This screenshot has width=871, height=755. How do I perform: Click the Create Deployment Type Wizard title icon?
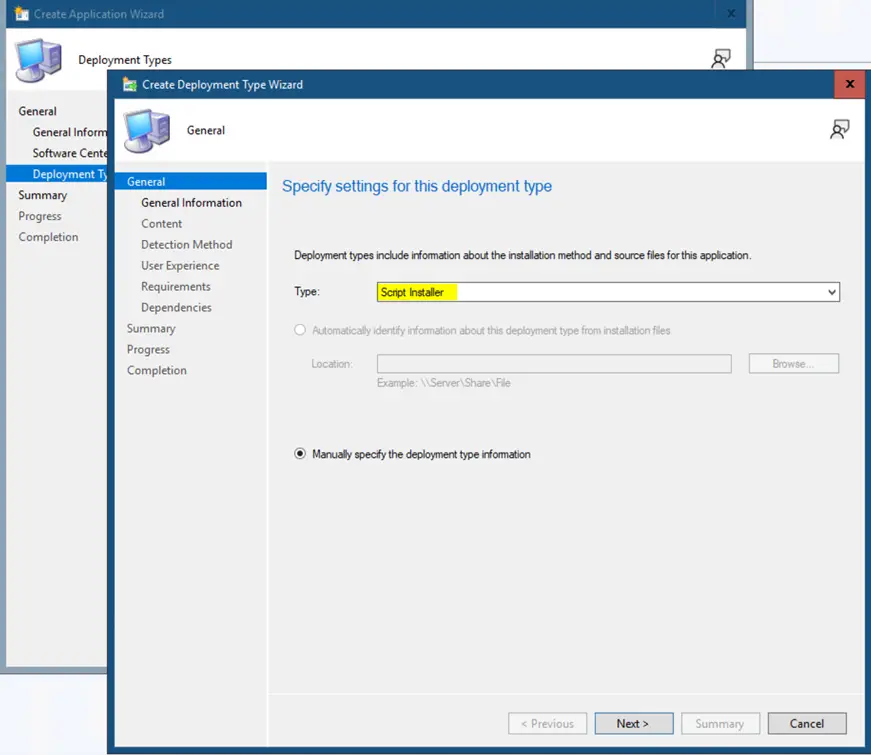coord(129,84)
